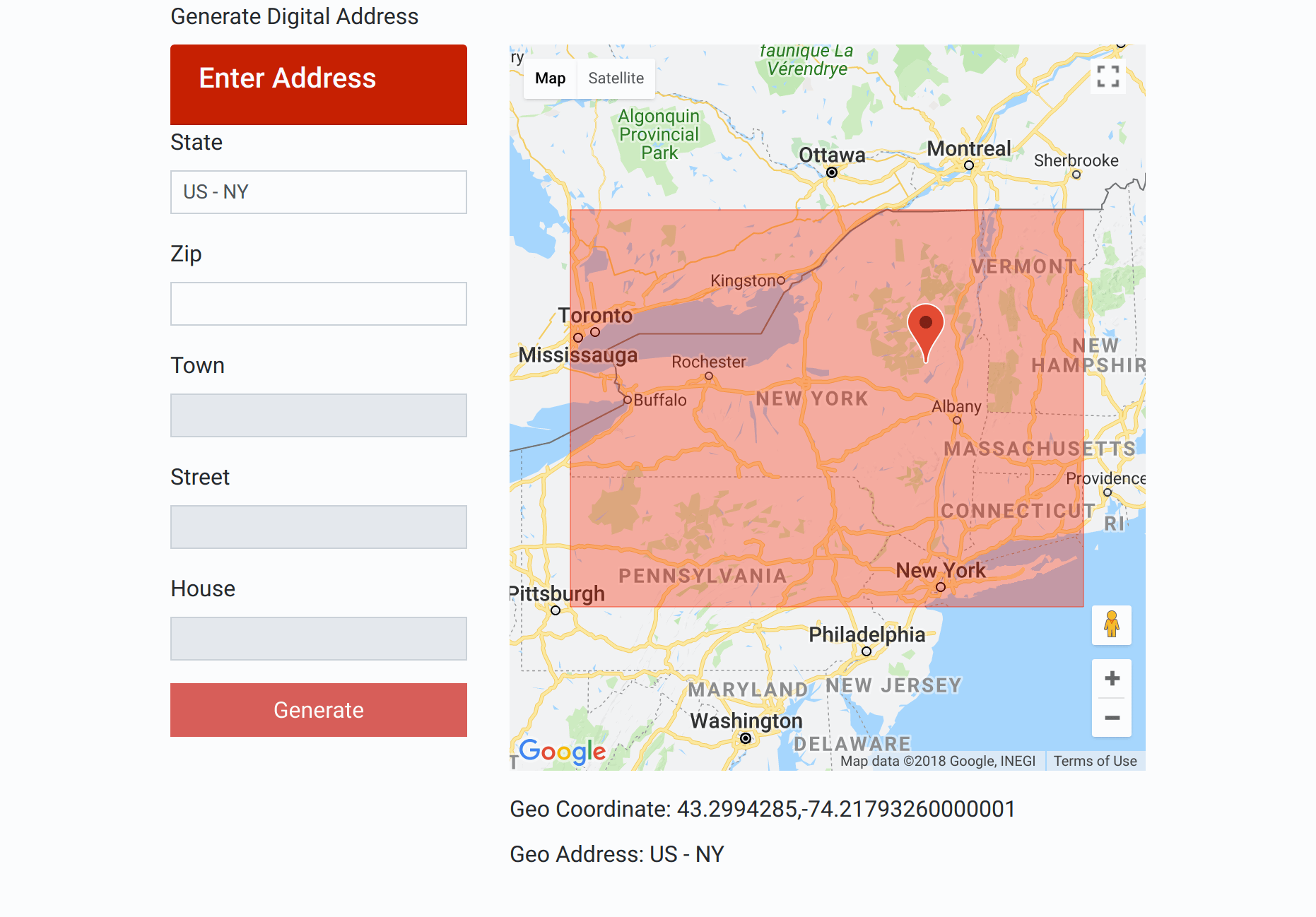Click the Albany city marker dot
Image resolution: width=1316 pixels, height=917 pixels.
957,419
